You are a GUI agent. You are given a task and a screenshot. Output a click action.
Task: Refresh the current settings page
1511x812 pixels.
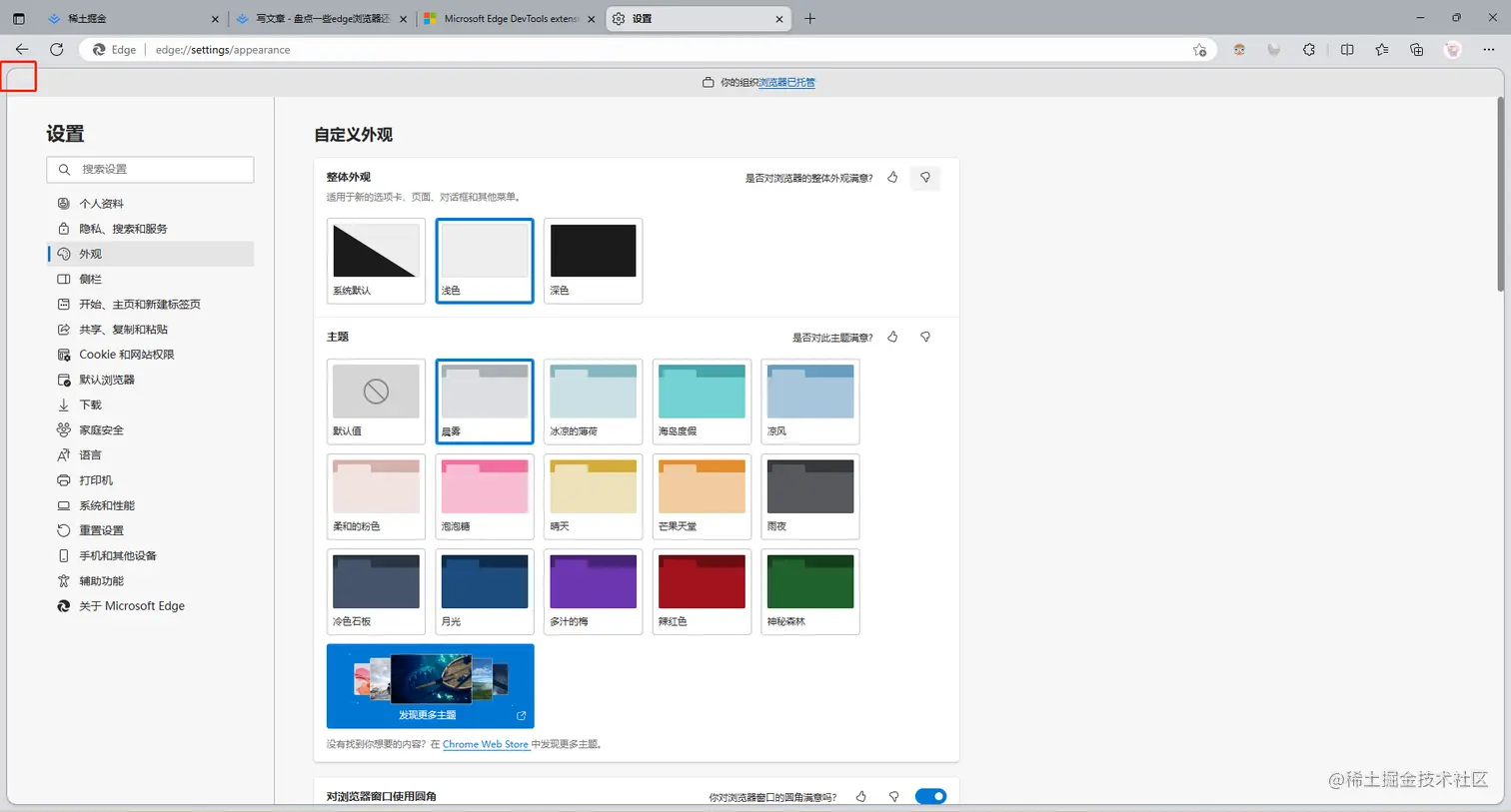point(57,49)
